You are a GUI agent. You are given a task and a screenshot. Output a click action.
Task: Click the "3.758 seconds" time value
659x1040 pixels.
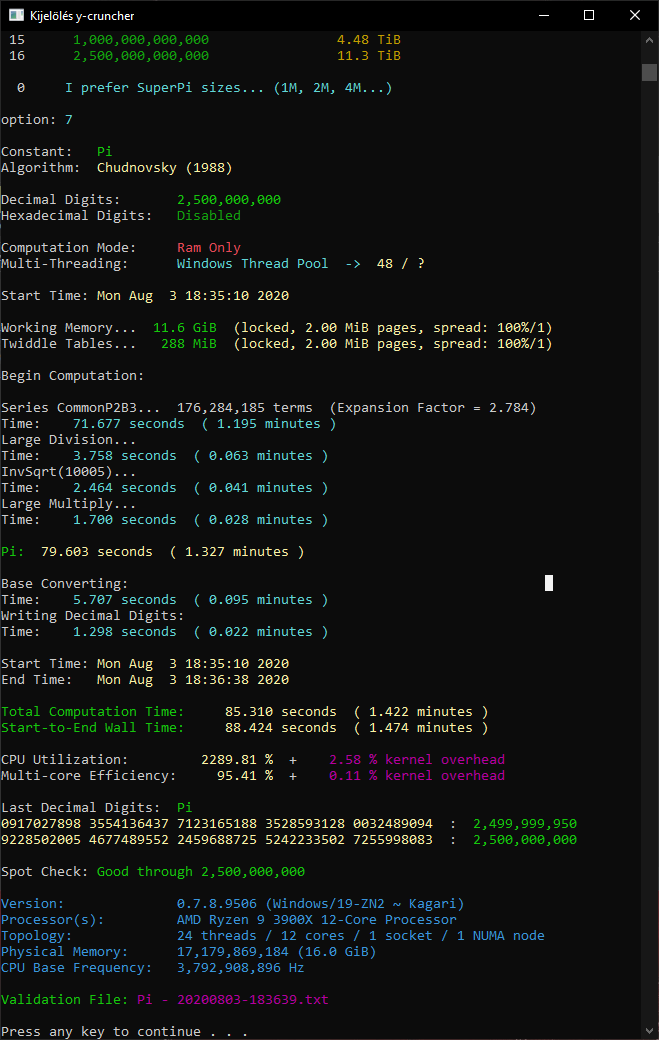(125, 456)
